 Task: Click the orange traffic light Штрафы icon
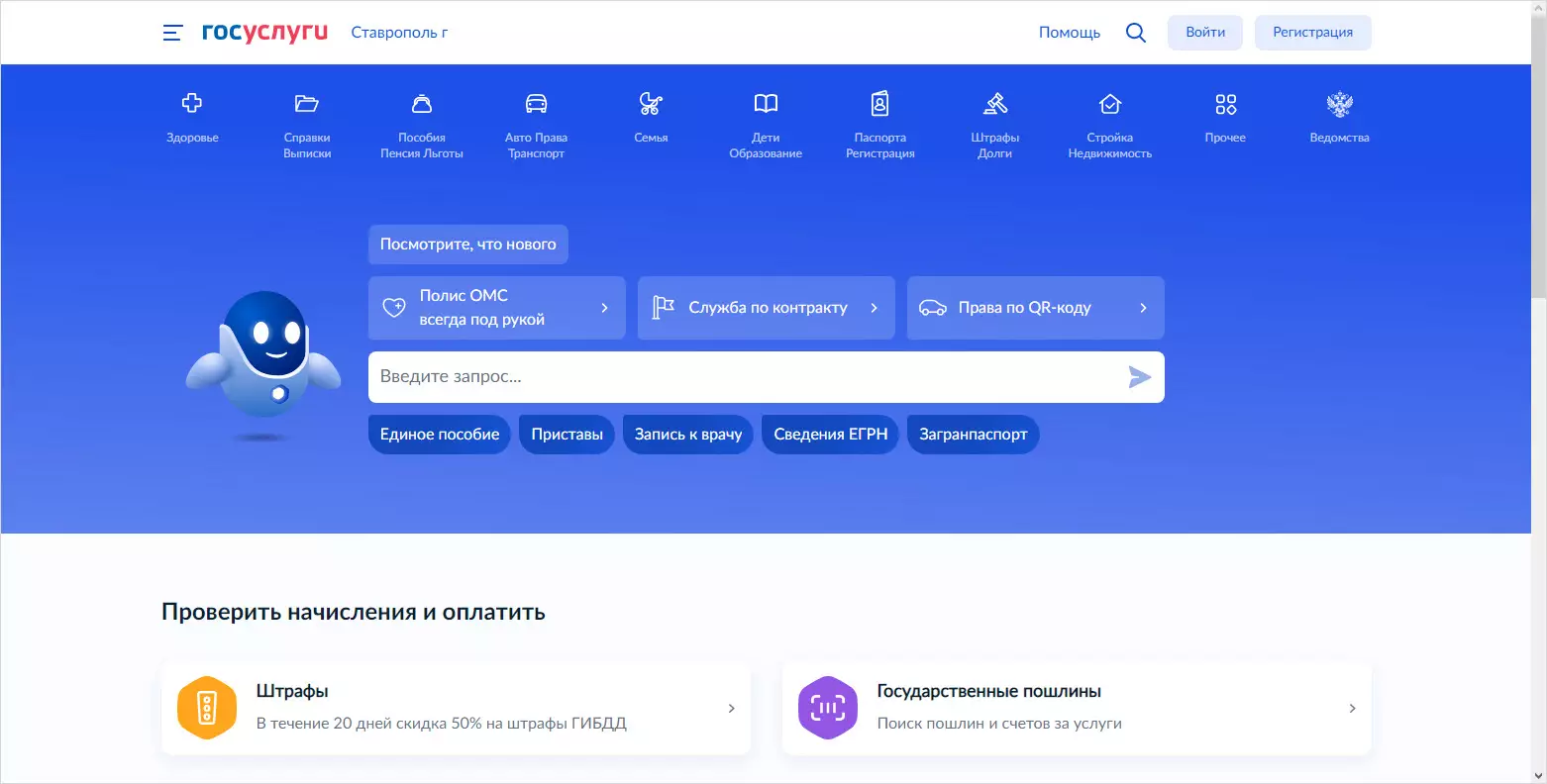207,708
